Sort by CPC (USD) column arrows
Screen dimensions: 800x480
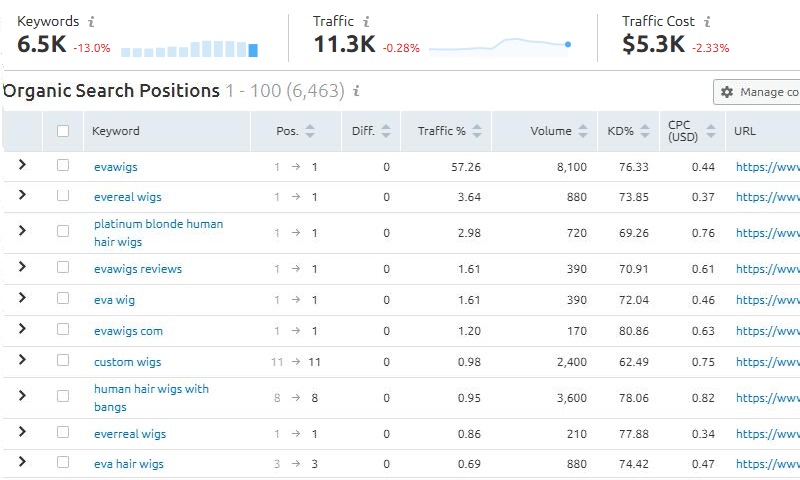(x=710, y=131)
